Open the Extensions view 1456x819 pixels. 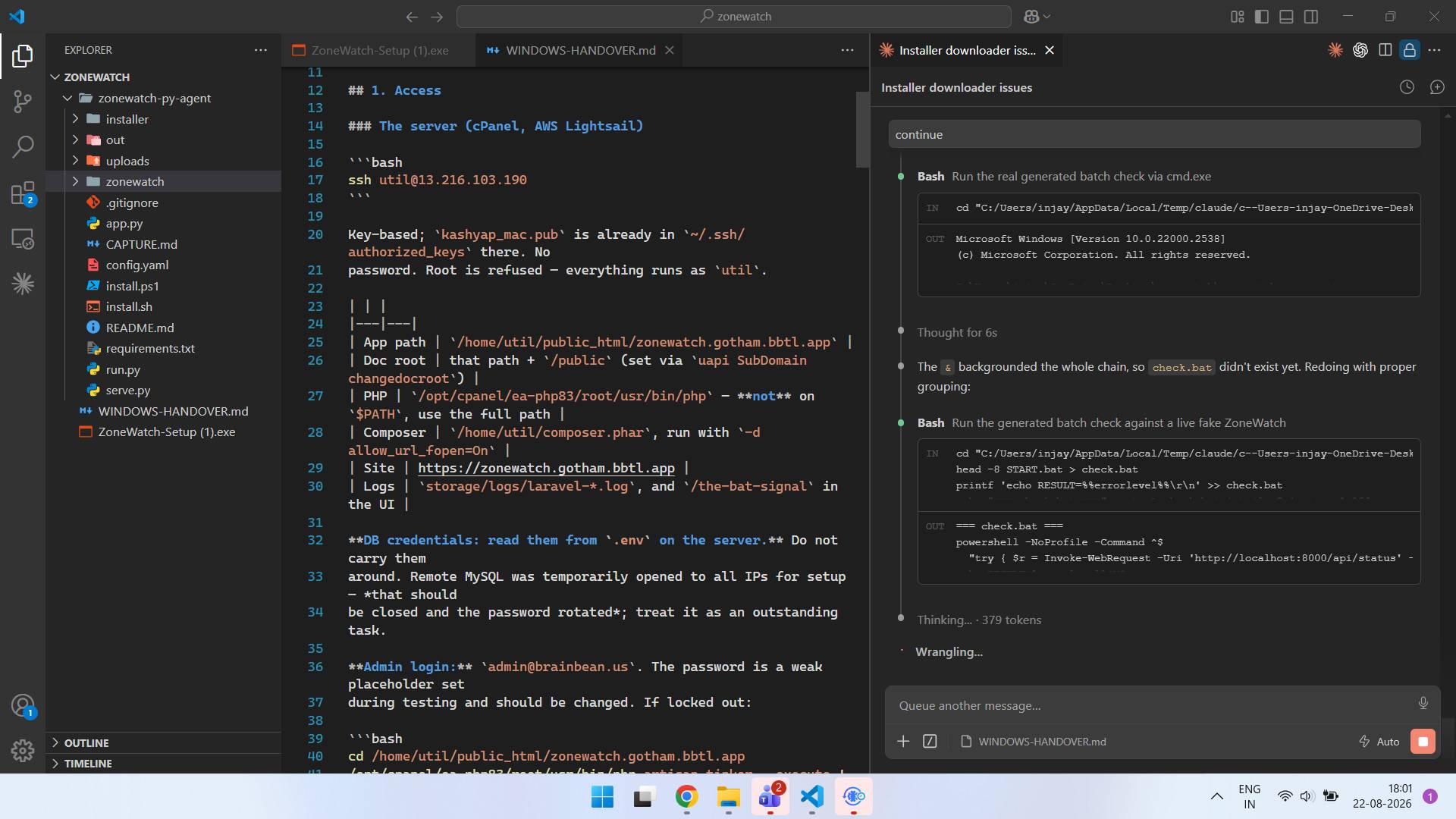click(x=23, y=193)
